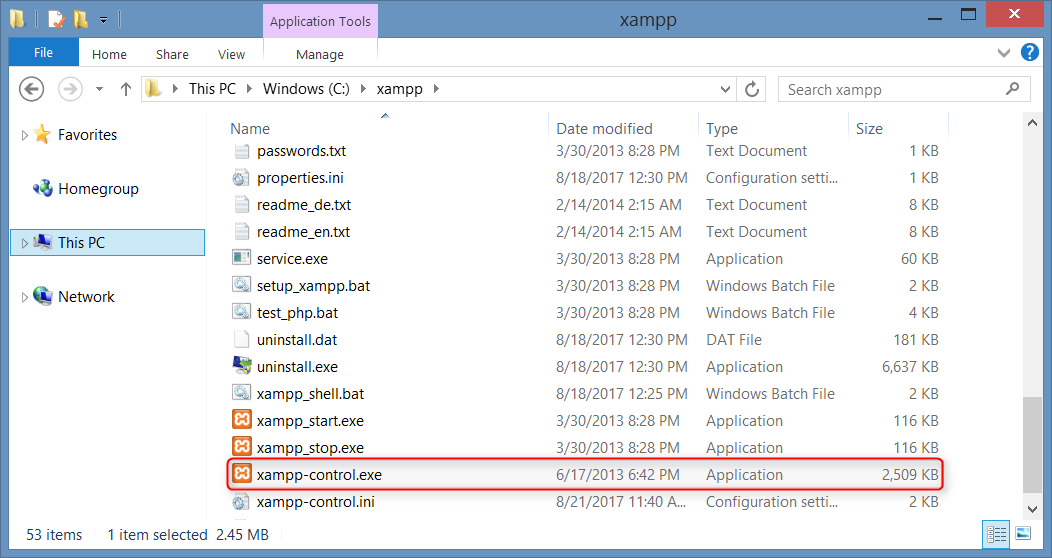Expand Favorites tree node
The width and height of the screenshot is (1052, 558).
pos(24,135)
